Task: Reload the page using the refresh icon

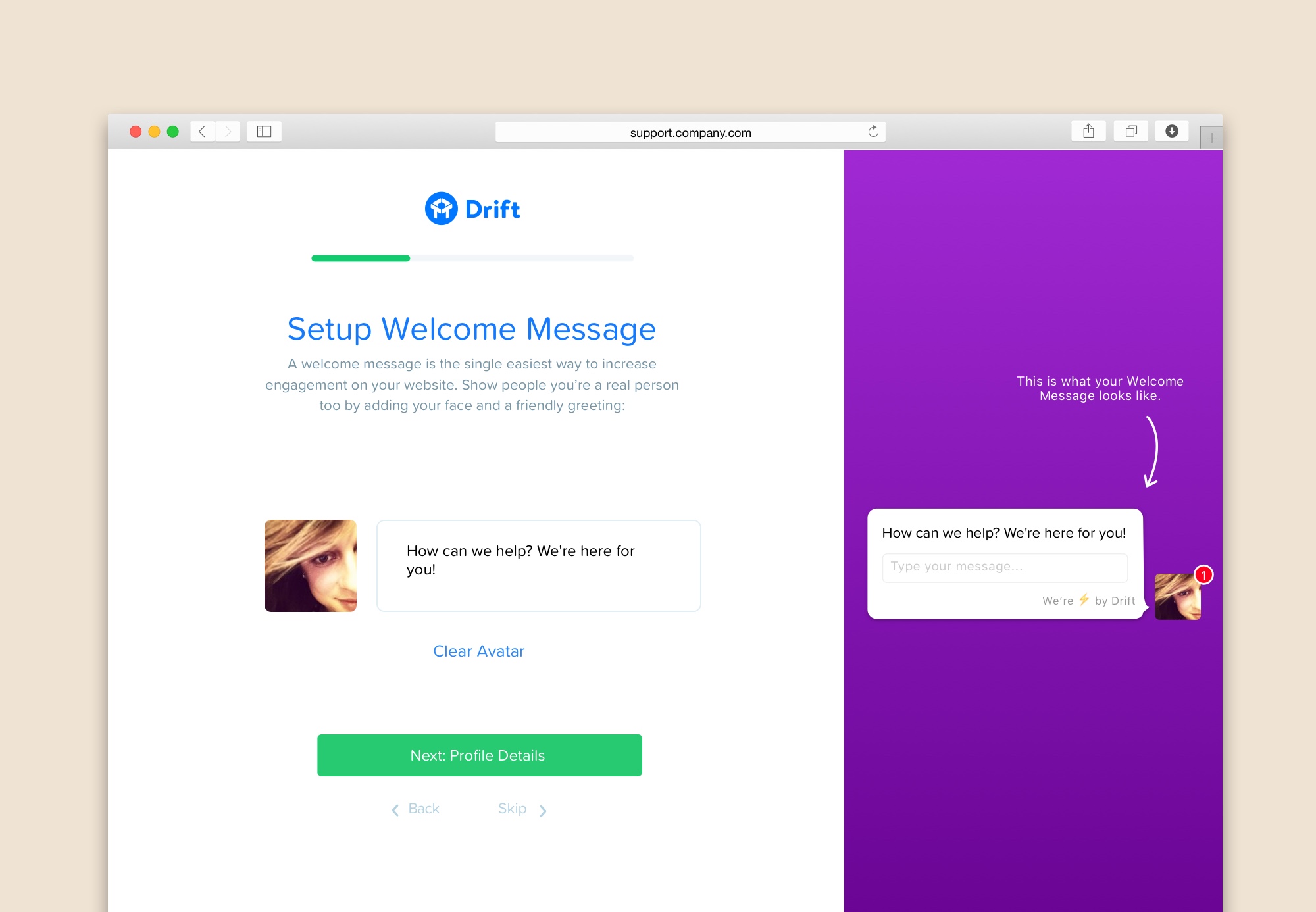Action: [873, 132]
